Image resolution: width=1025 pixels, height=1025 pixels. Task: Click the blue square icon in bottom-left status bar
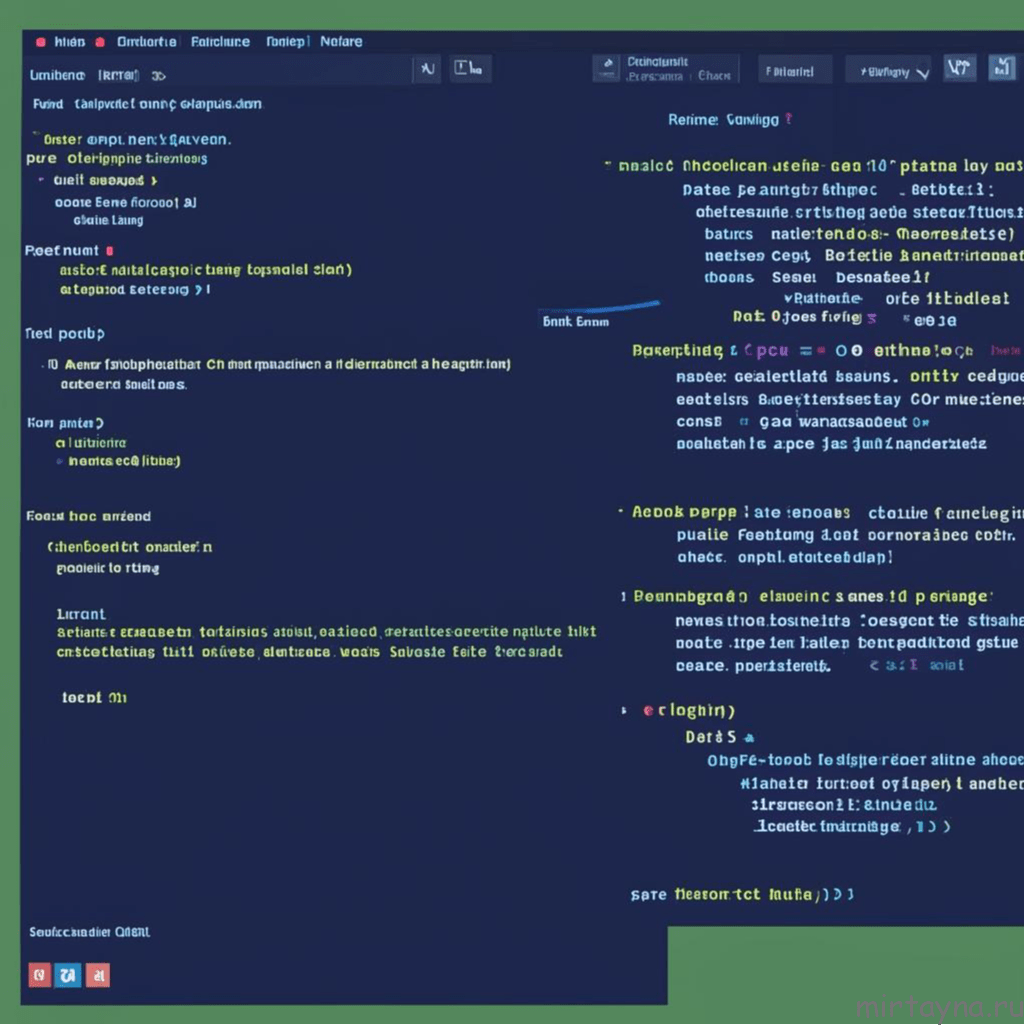tap(68, 975)
